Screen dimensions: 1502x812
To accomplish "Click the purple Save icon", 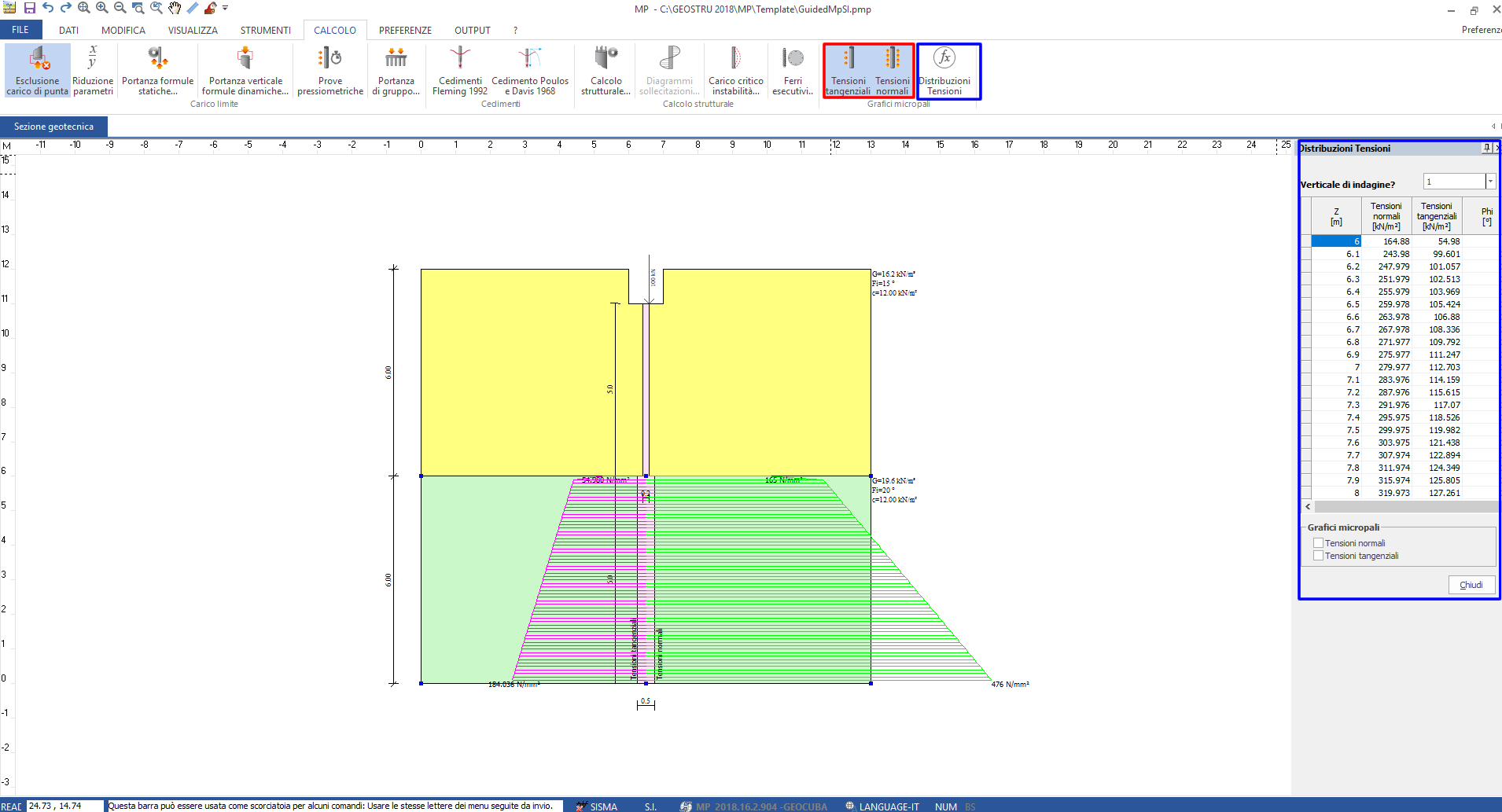I will (30, 8).
